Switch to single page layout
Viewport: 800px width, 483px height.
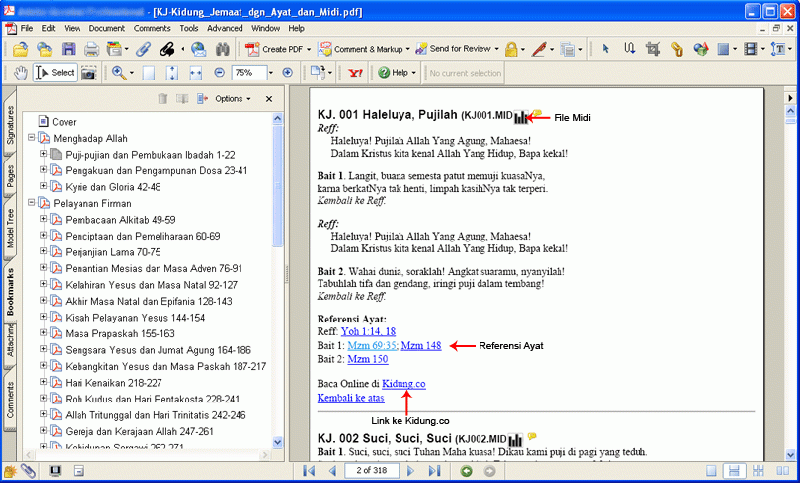click(709, 471)
